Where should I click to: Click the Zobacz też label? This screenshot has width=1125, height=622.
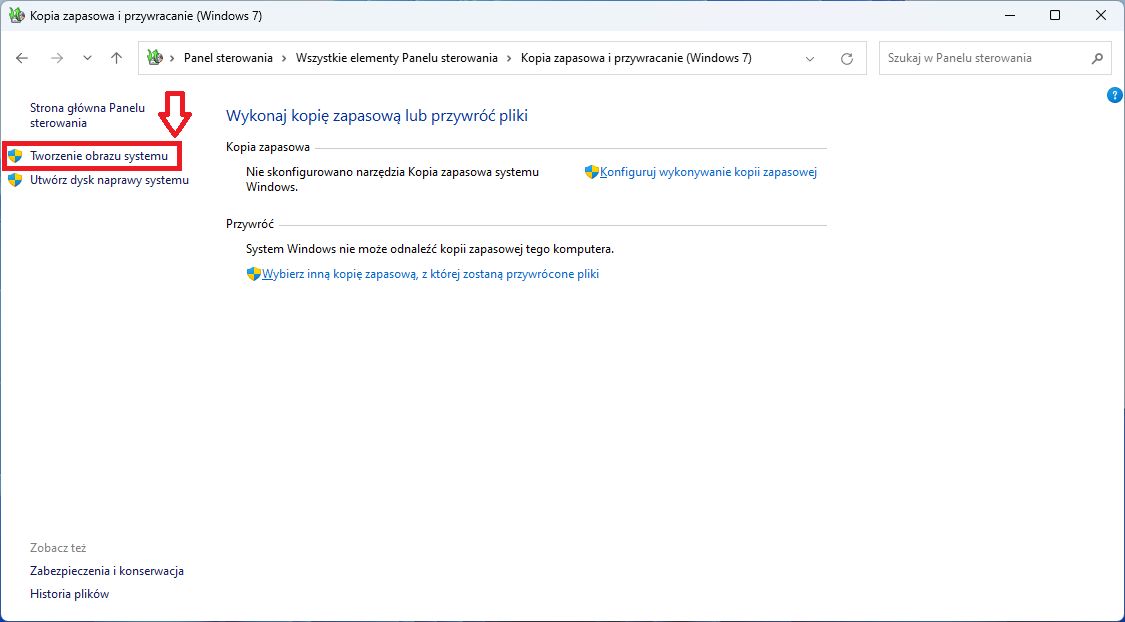[58, 548]
